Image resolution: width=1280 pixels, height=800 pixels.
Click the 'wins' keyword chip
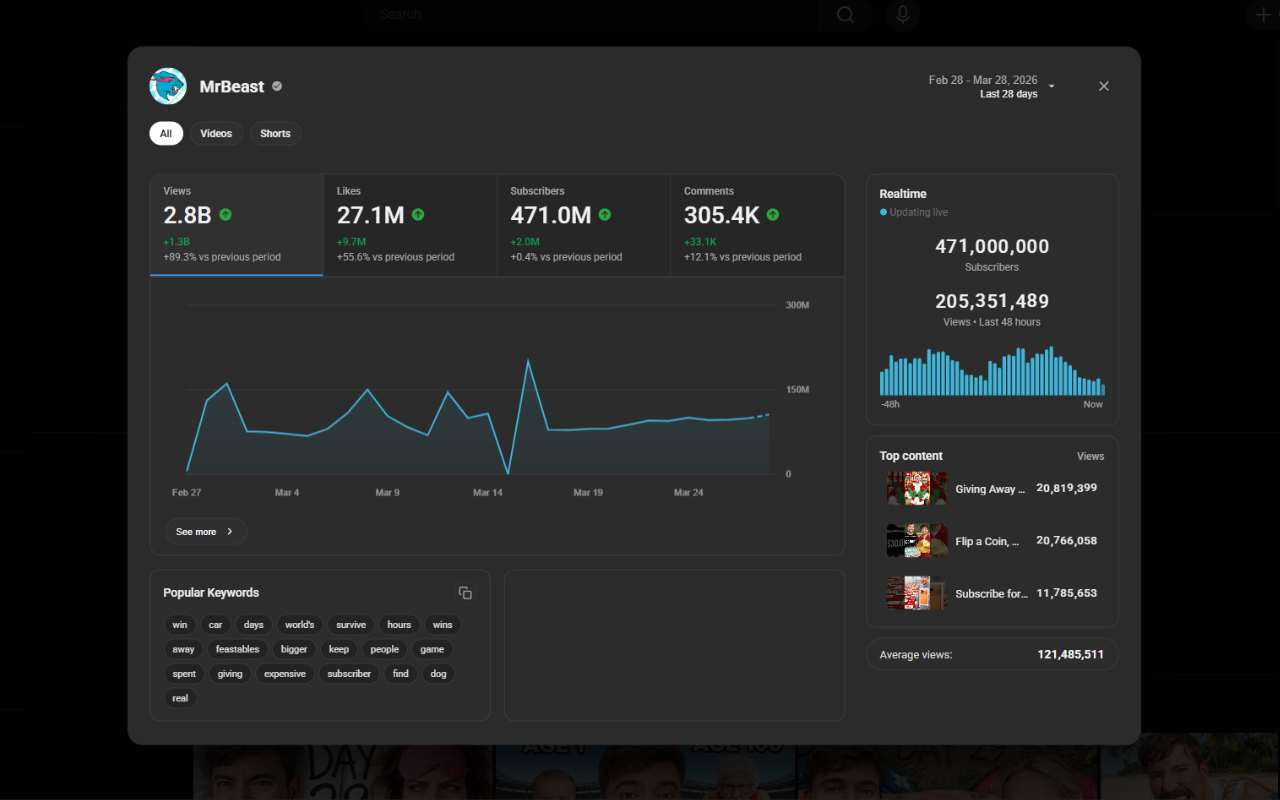[x=443, y=625]
